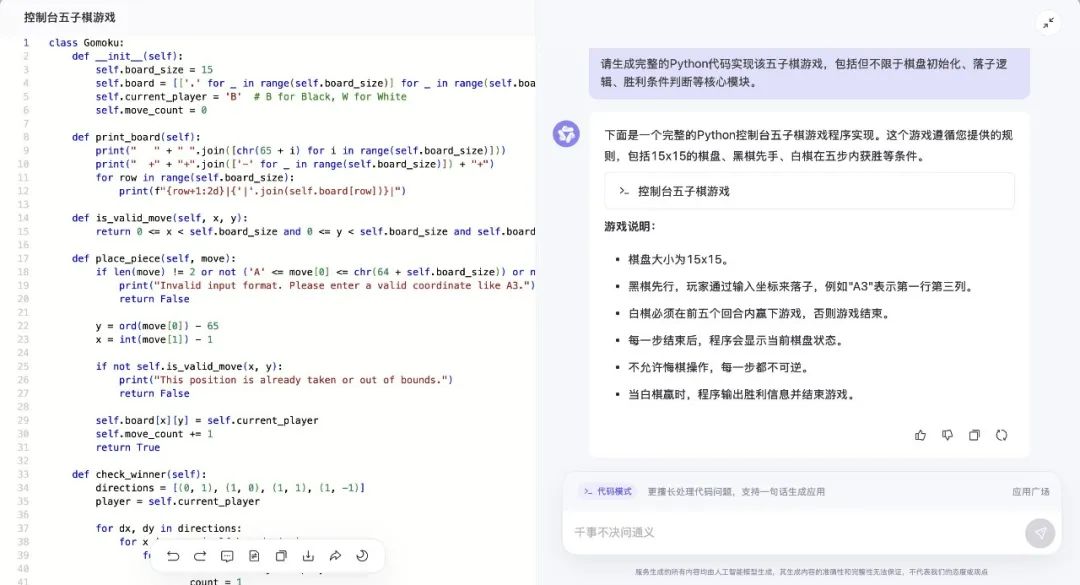
Task: Open the comment icon on the code toolbar
Action: (x=228, y=556)
